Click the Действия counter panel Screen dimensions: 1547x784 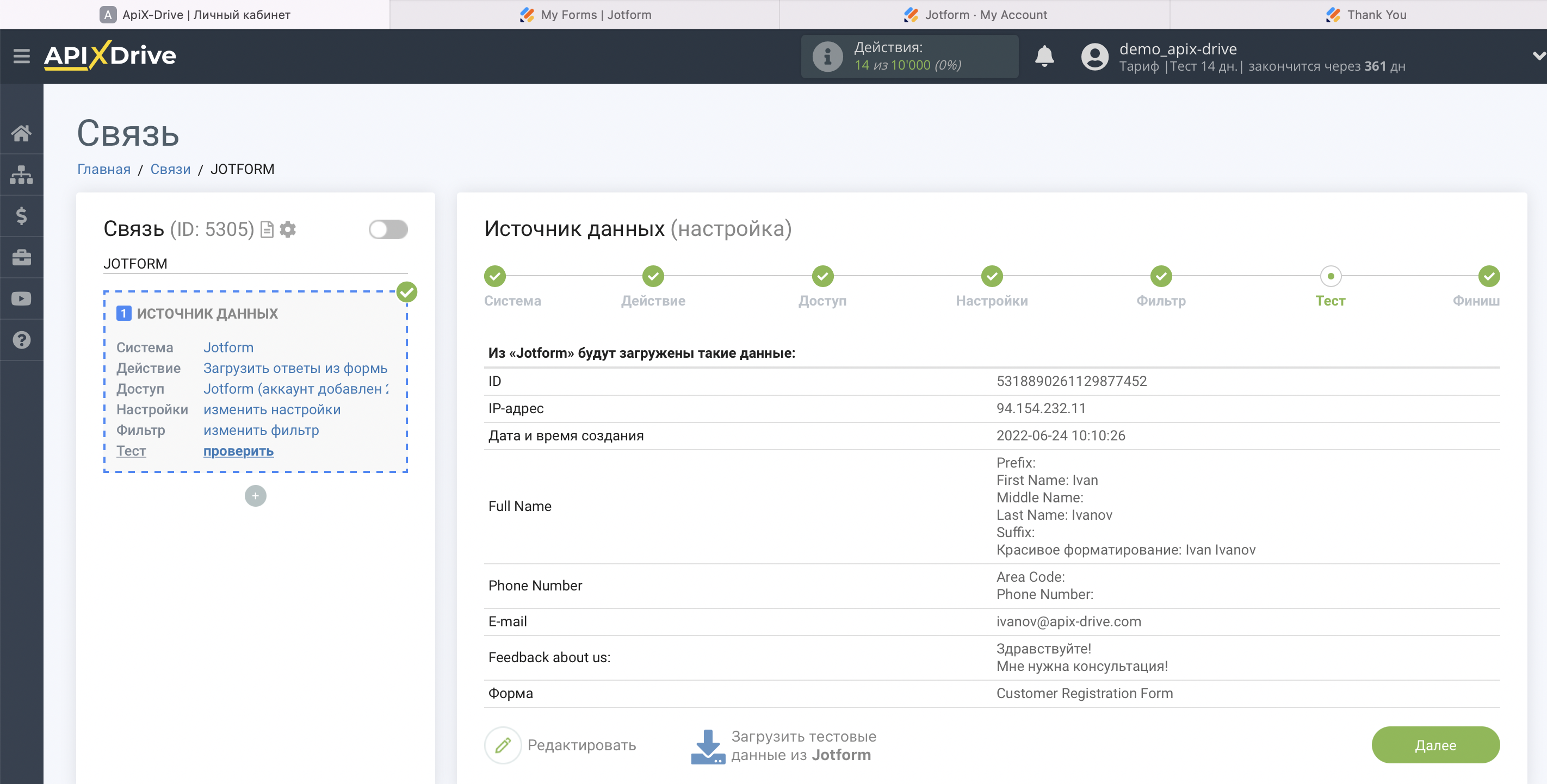coord(909,57)
